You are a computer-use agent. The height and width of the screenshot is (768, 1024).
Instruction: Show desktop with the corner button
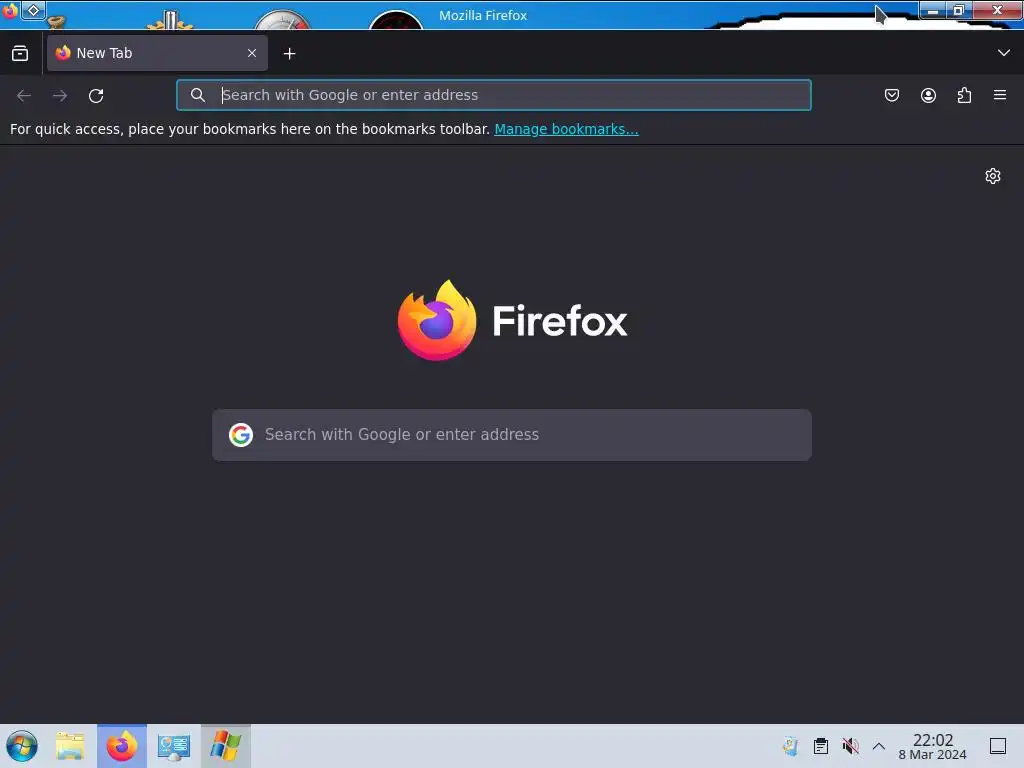point(998,746)
